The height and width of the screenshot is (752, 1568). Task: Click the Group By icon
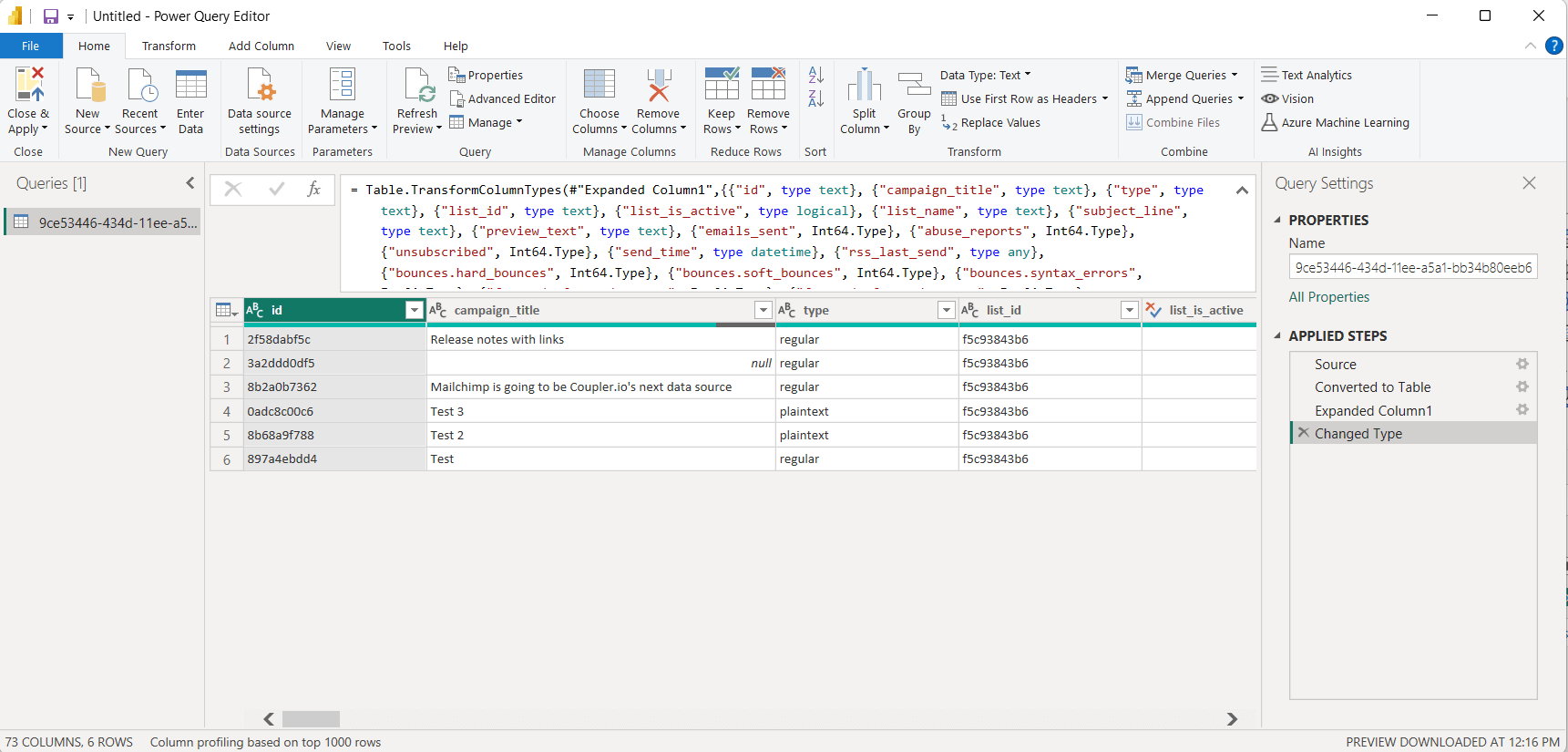pyautogui.click(x=914, y=84)
